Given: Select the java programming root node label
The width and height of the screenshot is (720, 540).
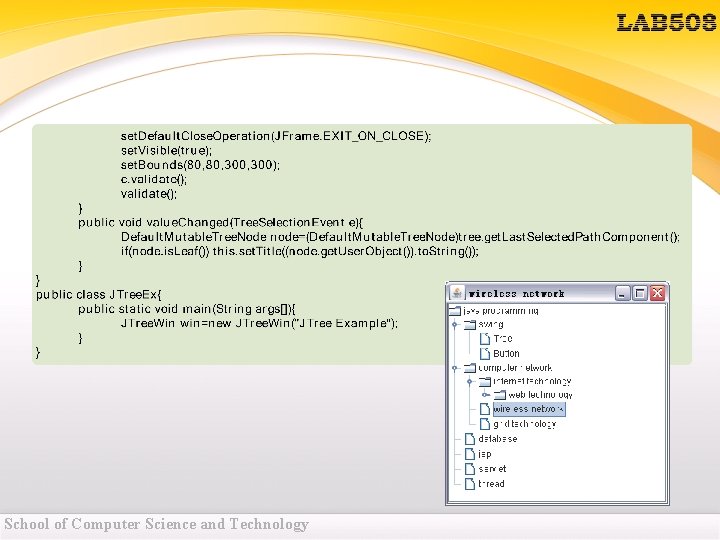Looking at the screenshot, I should point(501,311).
